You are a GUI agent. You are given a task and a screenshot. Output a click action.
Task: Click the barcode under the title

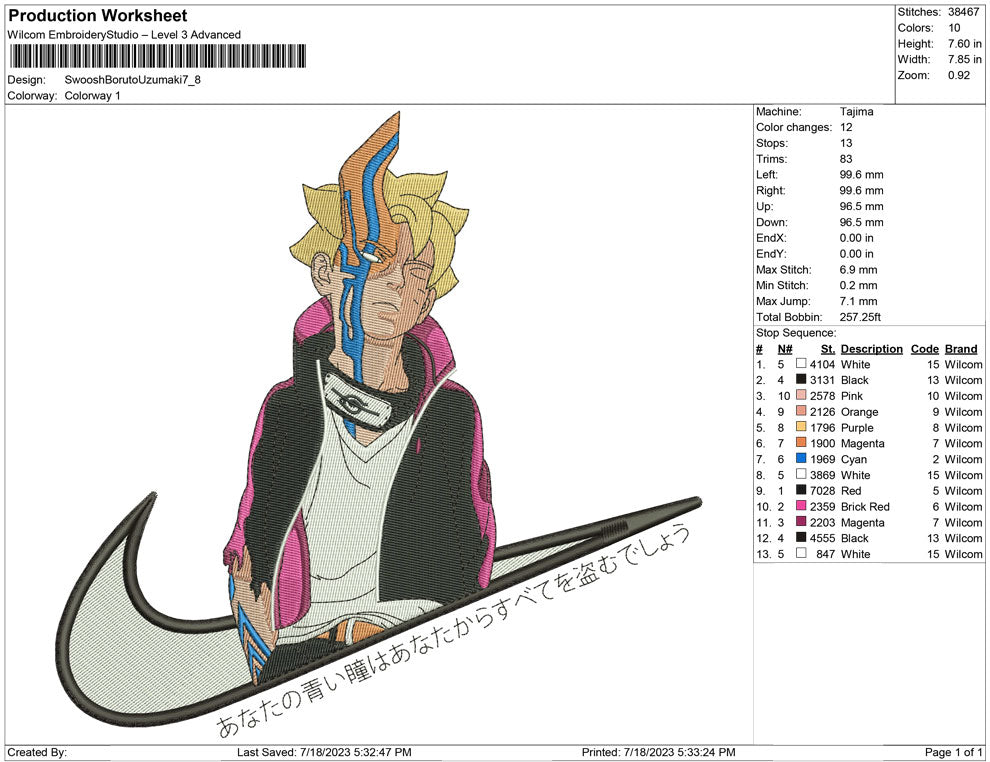pos(157,56)
